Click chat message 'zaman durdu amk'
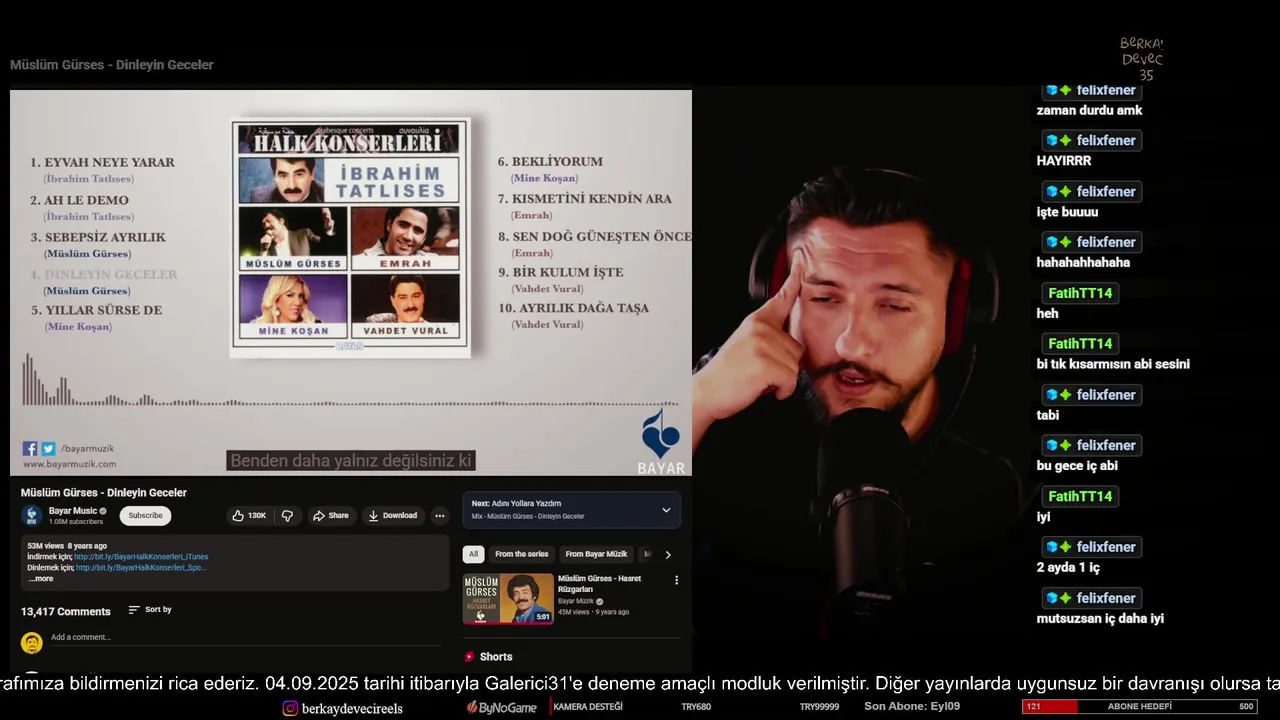 pyautogui.click(x=1089, y=111)
